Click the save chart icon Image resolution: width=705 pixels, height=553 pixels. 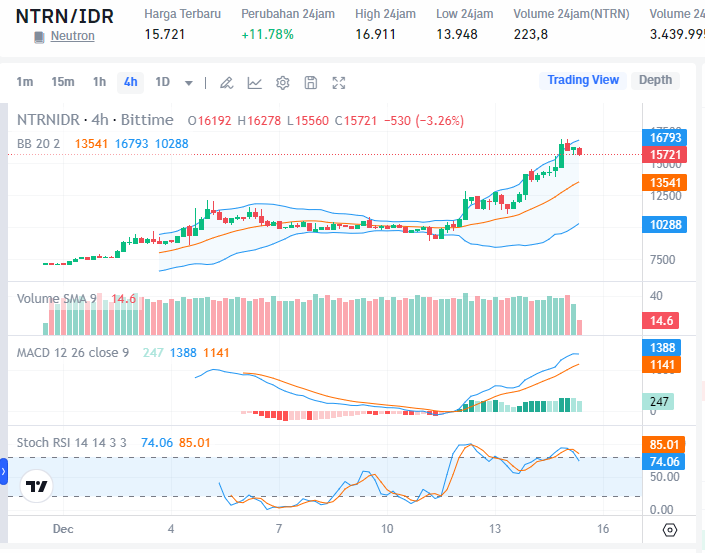coord(311,83)
